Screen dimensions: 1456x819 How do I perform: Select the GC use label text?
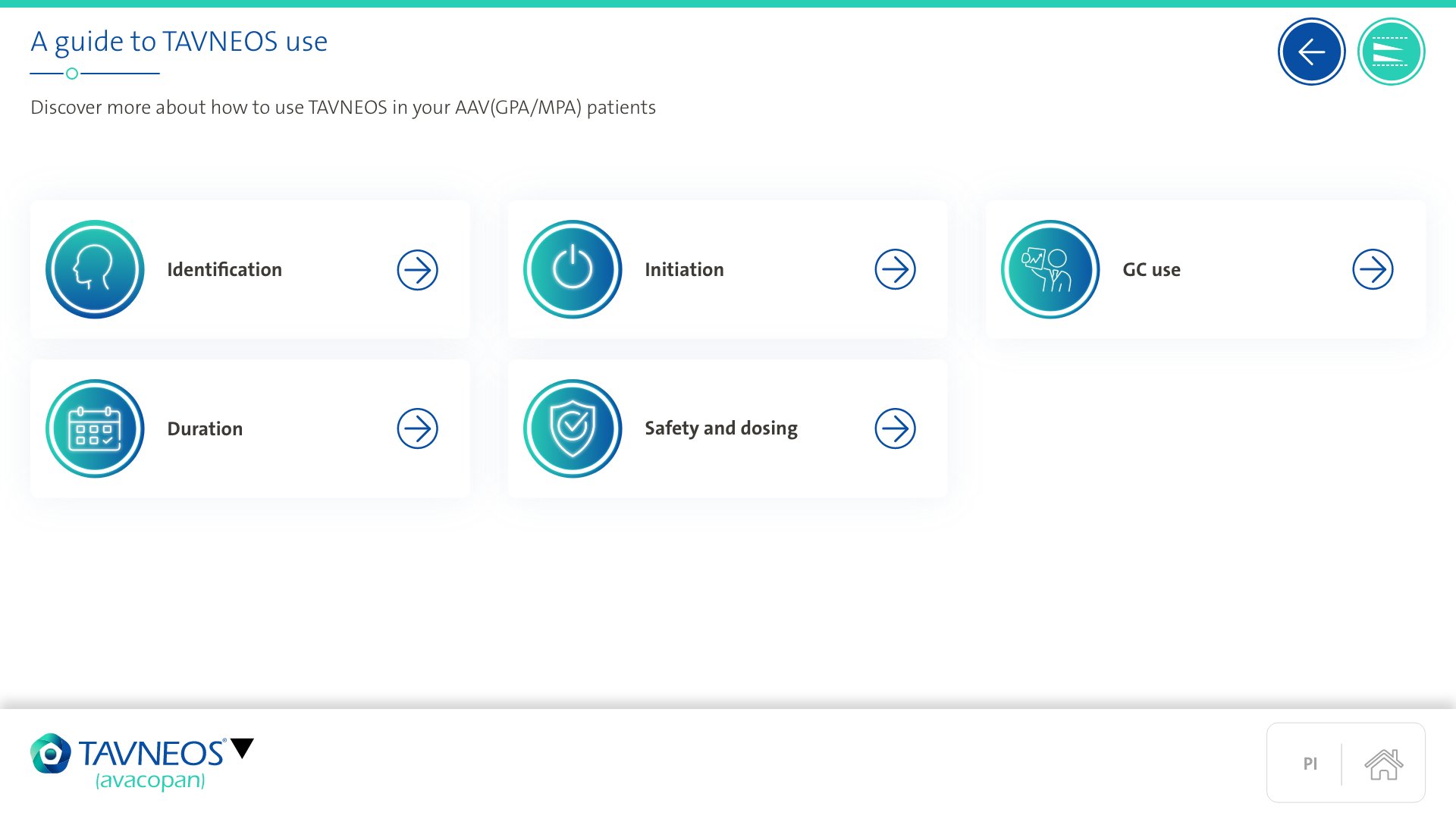(x=1151, y=269)
